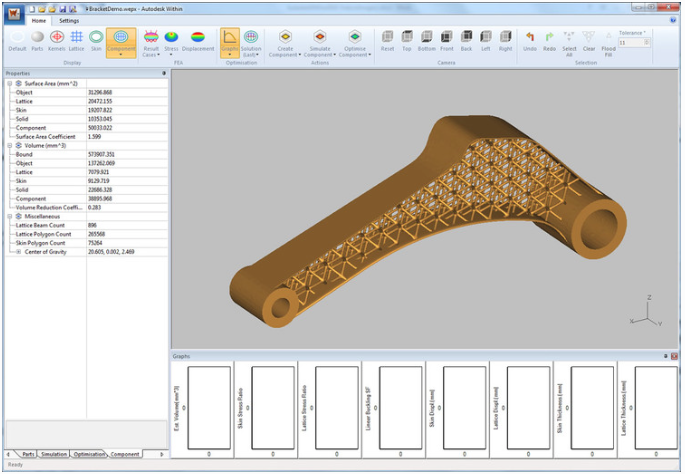Collapse the Surface Area property group

coord(8,83)
